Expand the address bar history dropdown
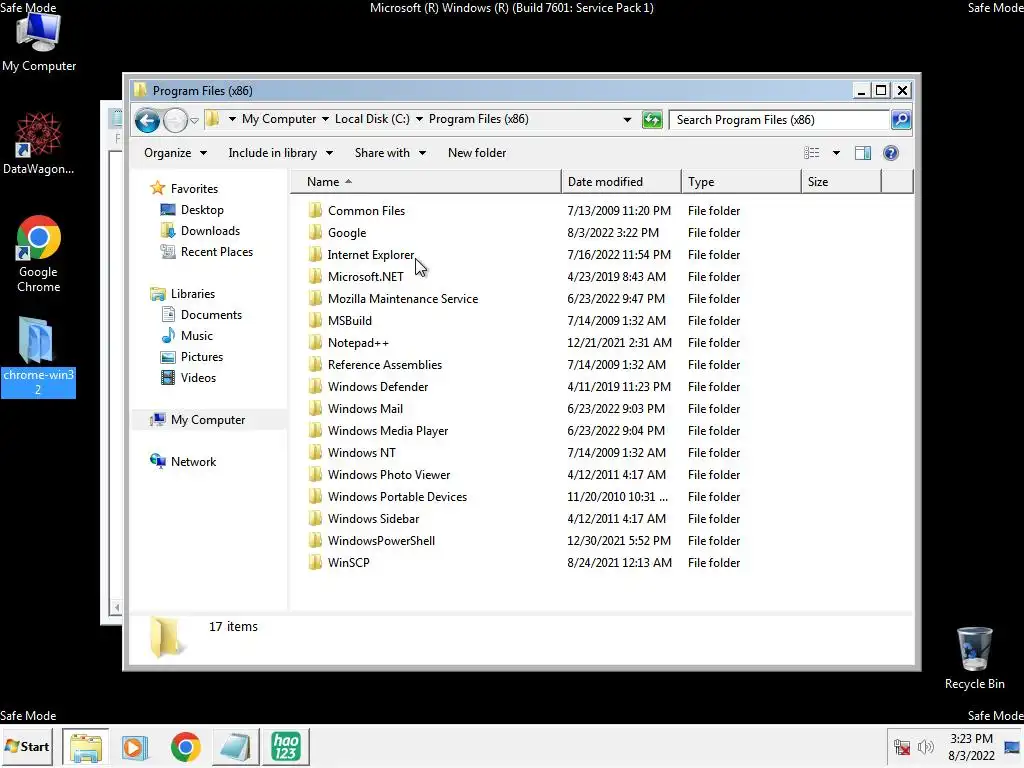The width and height of the screenshot is (1024, 768). [x=627, y=120]
